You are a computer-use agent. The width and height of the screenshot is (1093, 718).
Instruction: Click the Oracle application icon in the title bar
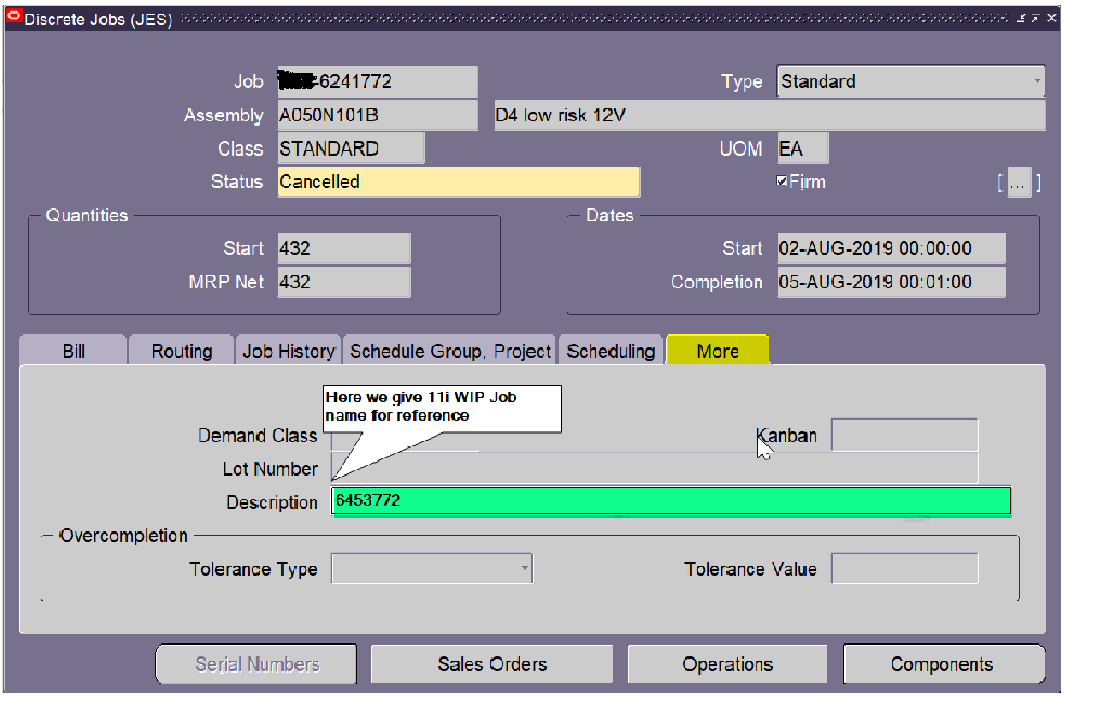(x=14, y=17)
